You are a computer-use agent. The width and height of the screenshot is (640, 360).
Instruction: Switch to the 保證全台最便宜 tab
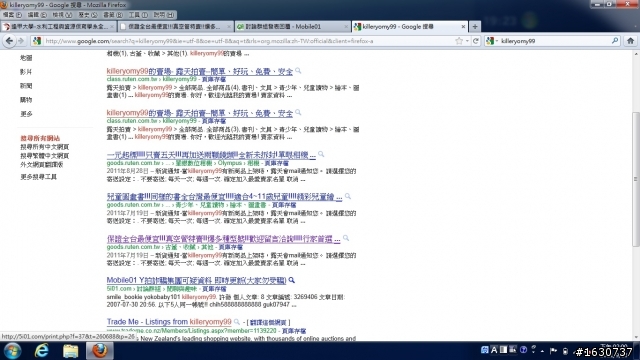pyautogui.click(x=176, y=27)
